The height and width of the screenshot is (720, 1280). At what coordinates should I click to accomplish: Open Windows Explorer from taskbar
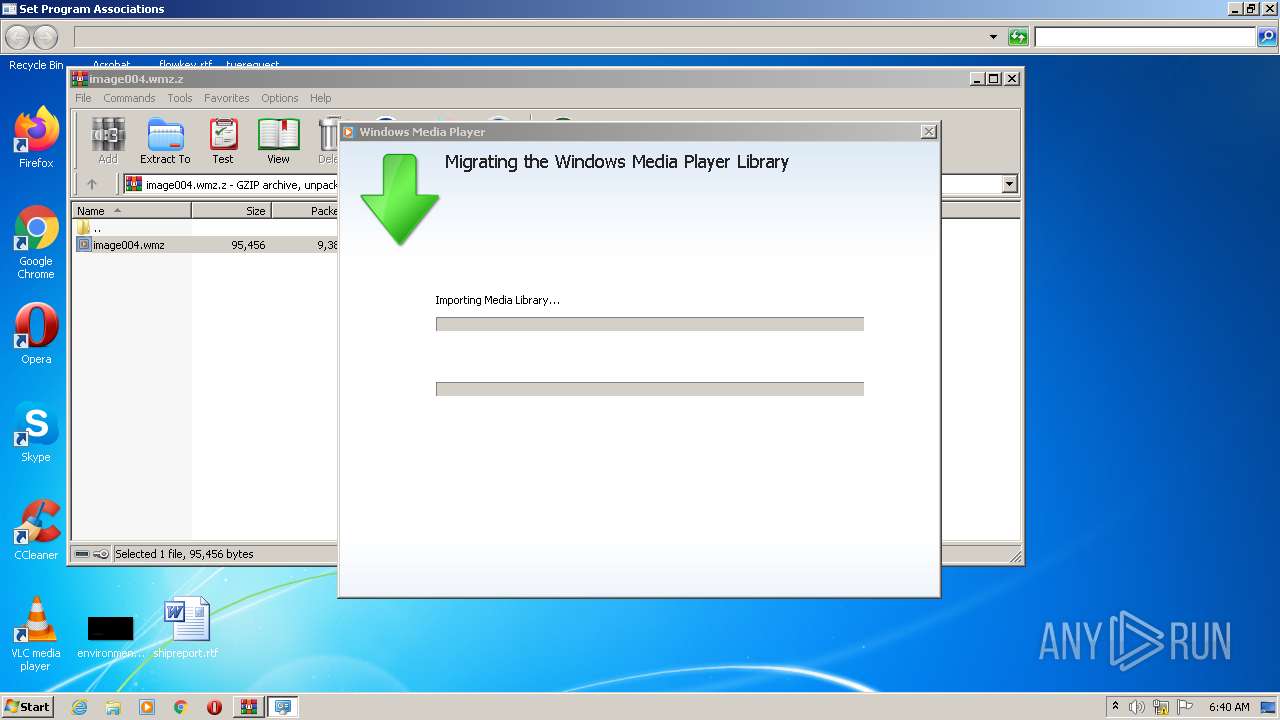113,707
